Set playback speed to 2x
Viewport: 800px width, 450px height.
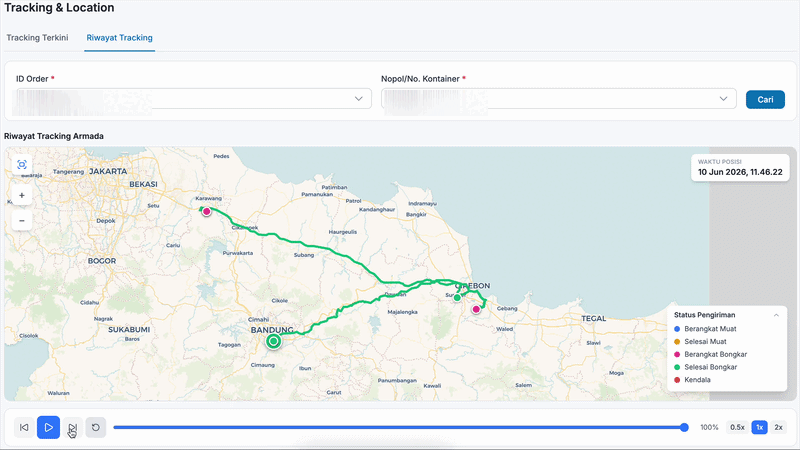(x=779, y=428)
